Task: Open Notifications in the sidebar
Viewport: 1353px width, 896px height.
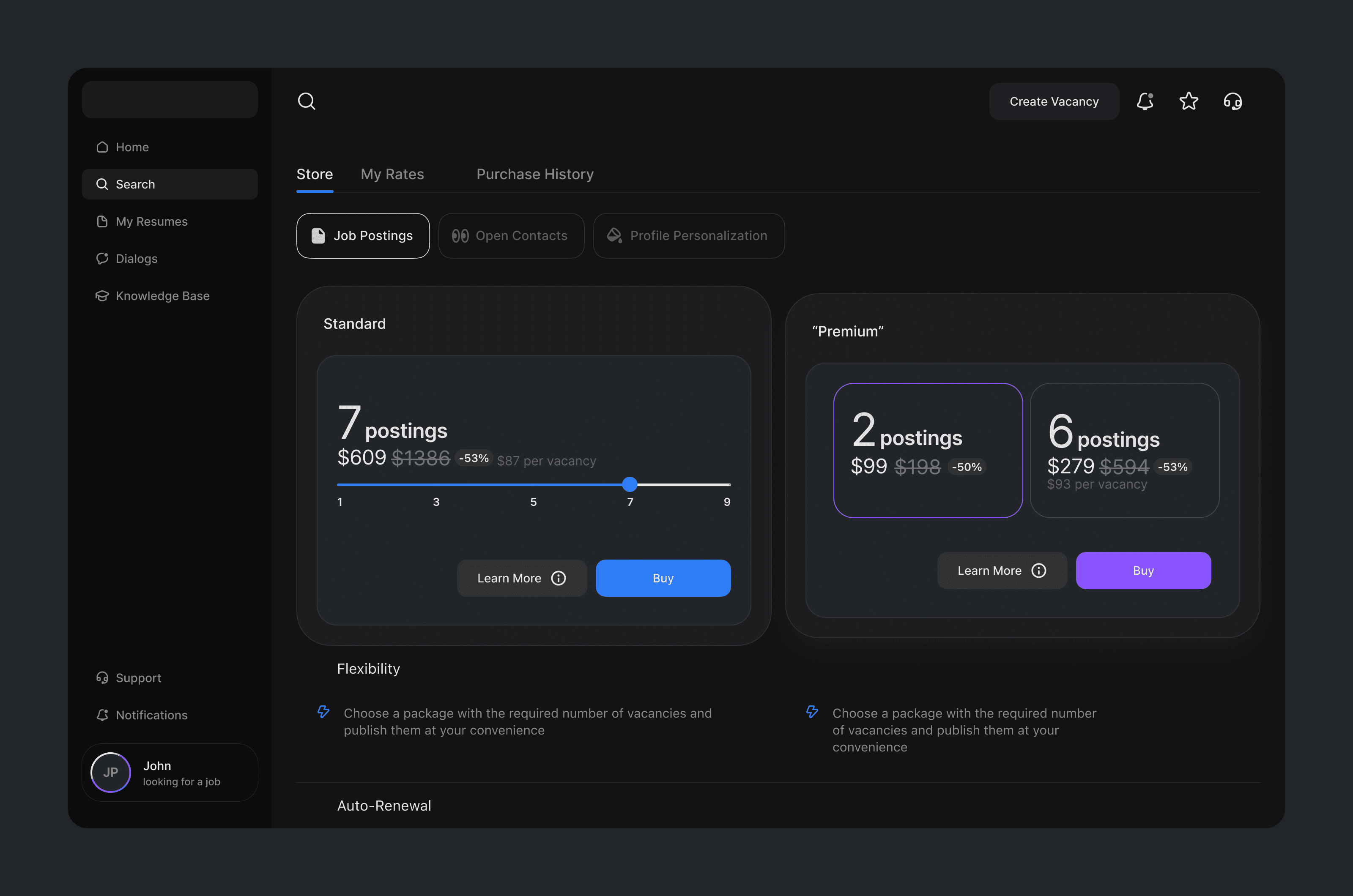Action: (170, 715)
